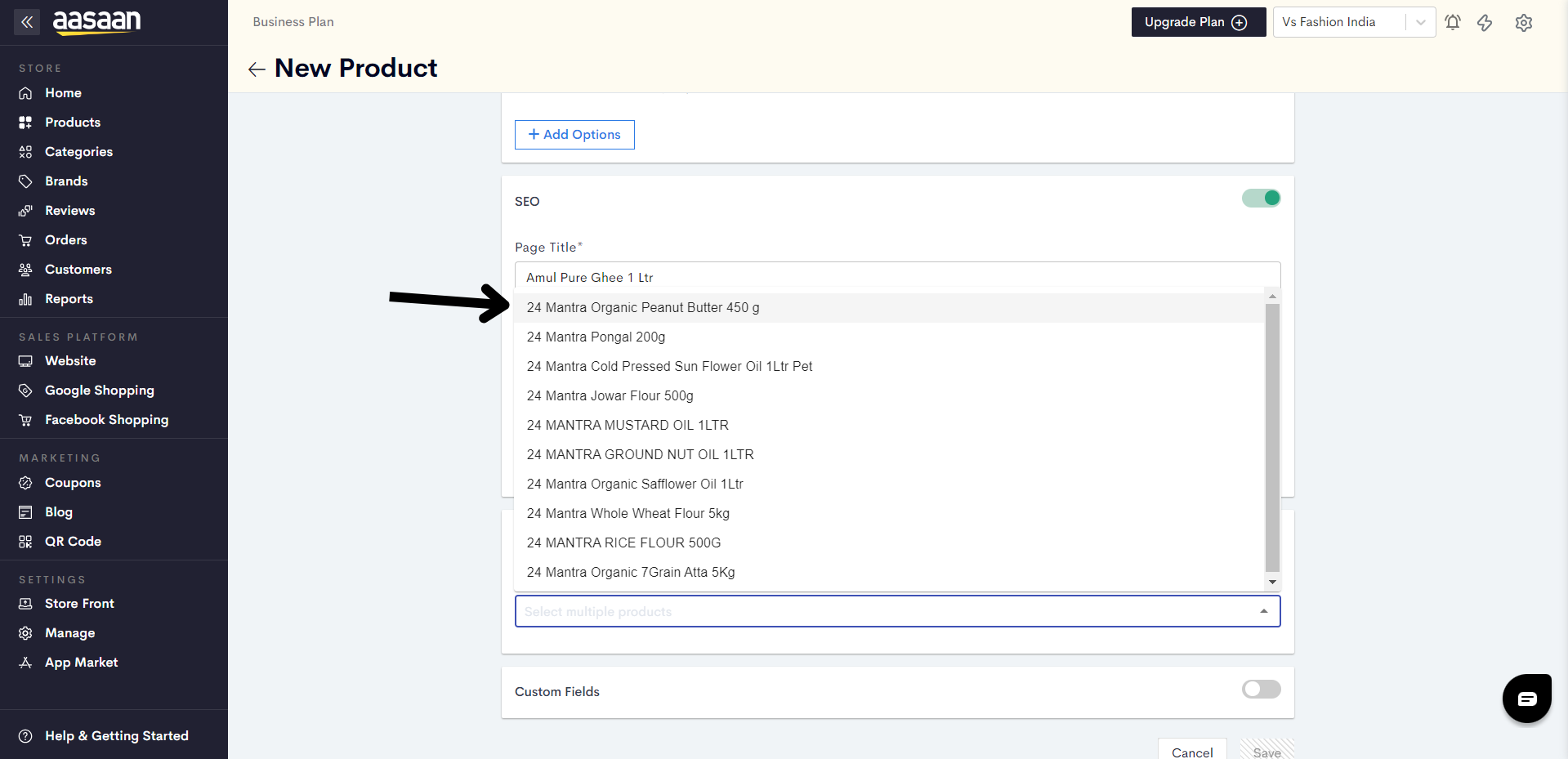Click the aasaan logo
The height and width of the screenshot is (759, 1568).
pos(96,22)
